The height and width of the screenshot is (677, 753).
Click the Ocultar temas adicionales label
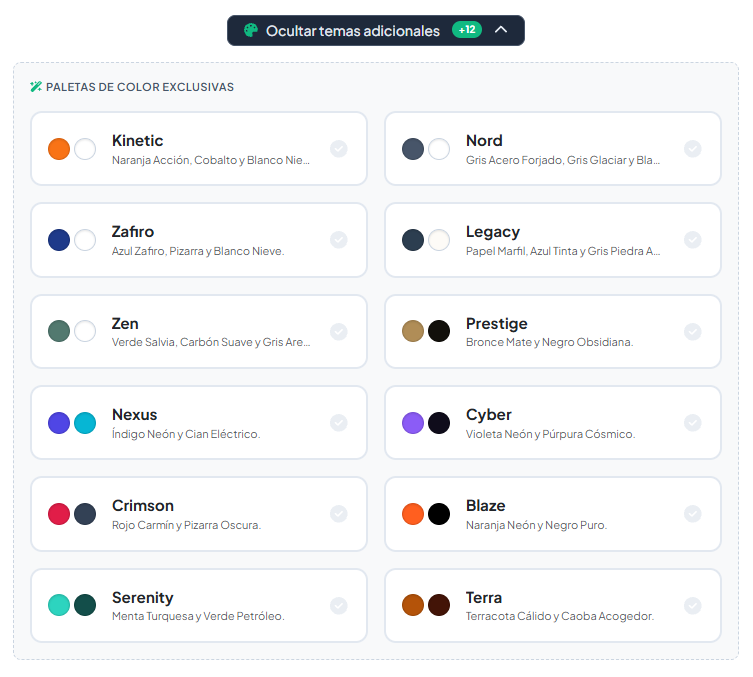[x=352, y=31]
